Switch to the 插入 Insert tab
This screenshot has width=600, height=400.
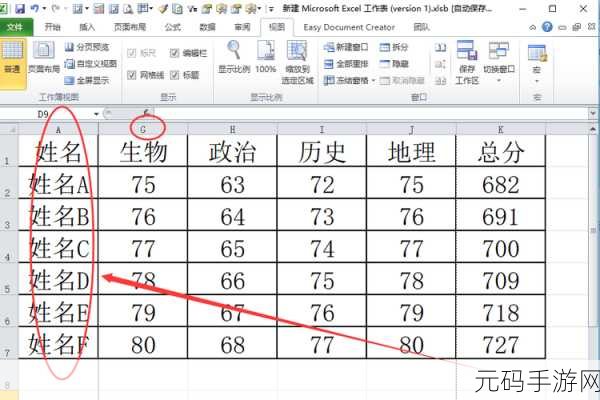point(87,27)
